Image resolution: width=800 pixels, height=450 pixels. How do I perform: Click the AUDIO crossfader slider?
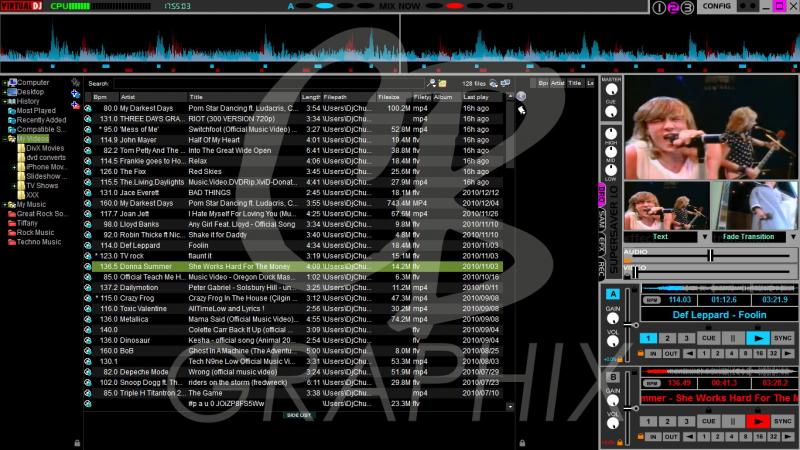click(710, 255)
